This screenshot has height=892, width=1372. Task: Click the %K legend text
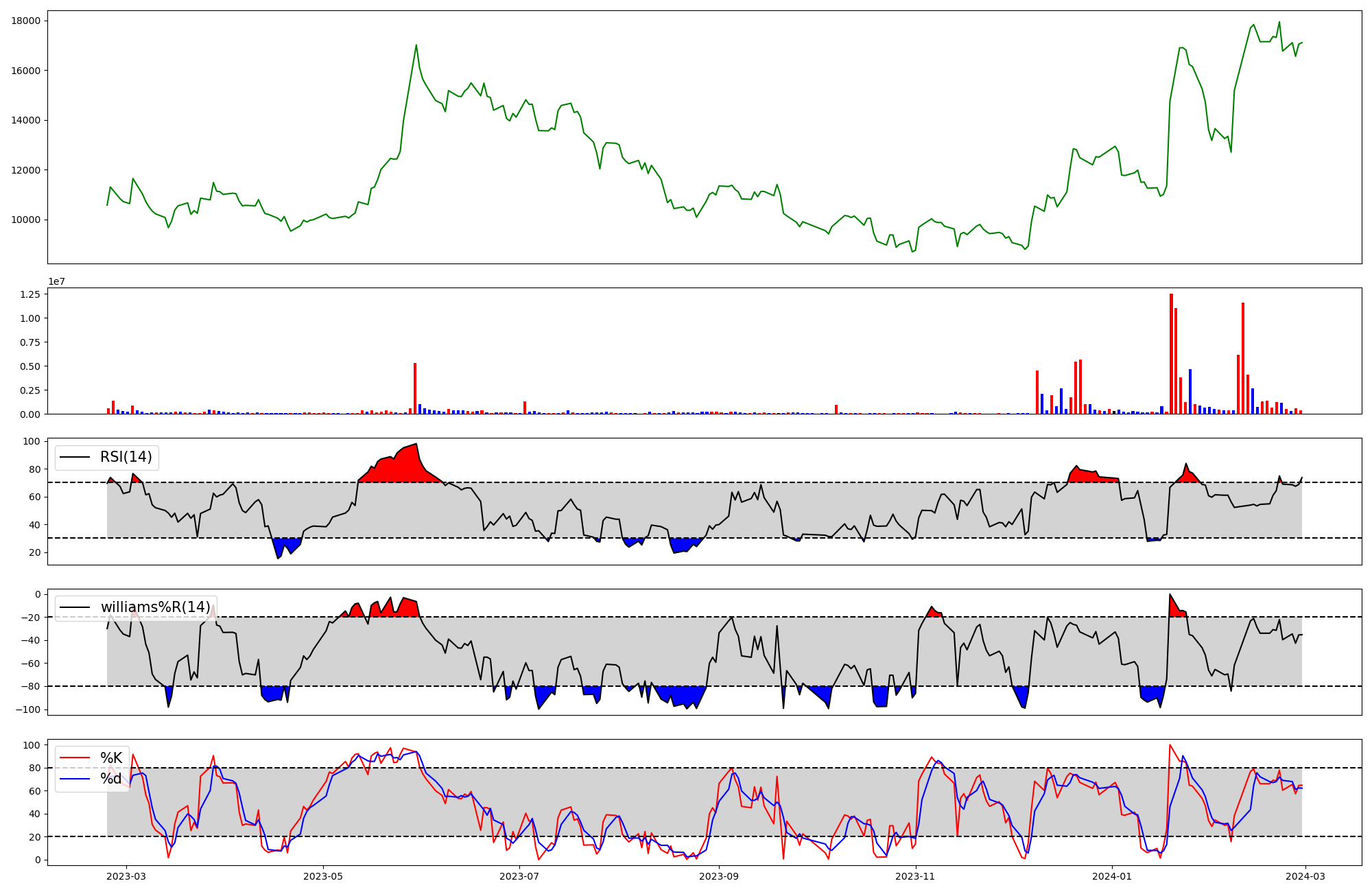[x=111, y=758]
